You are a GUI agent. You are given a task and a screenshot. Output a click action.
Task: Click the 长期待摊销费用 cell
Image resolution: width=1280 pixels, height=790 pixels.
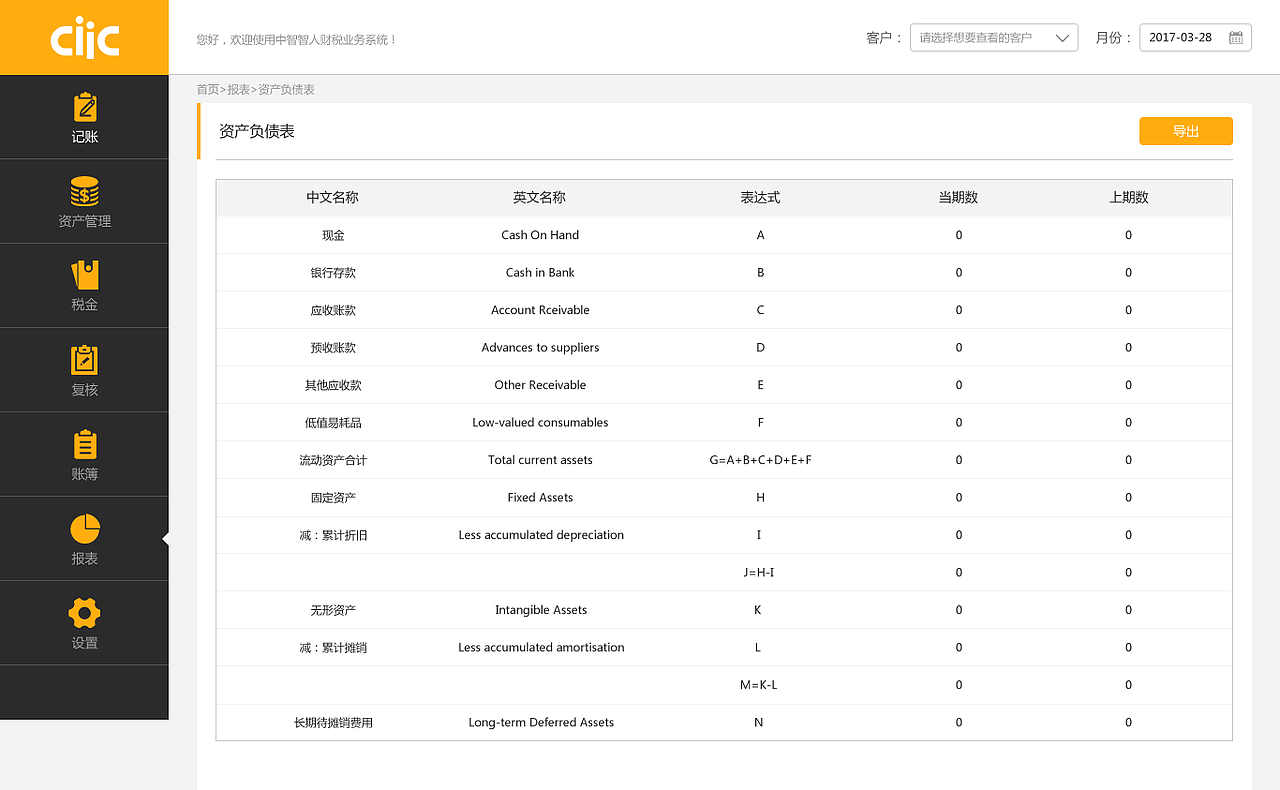point(333,723)
